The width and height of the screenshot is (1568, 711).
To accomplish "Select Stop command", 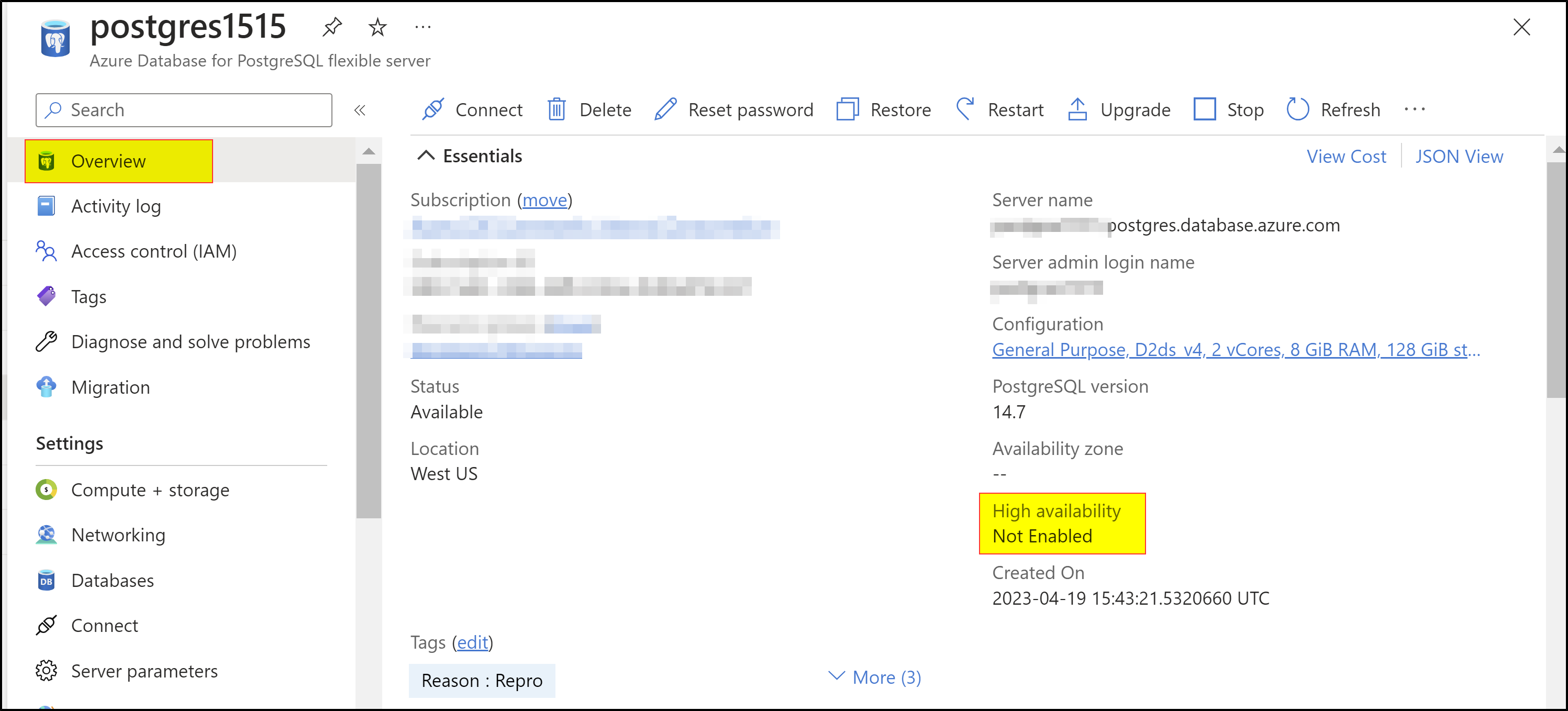I will pos(1229,109).
